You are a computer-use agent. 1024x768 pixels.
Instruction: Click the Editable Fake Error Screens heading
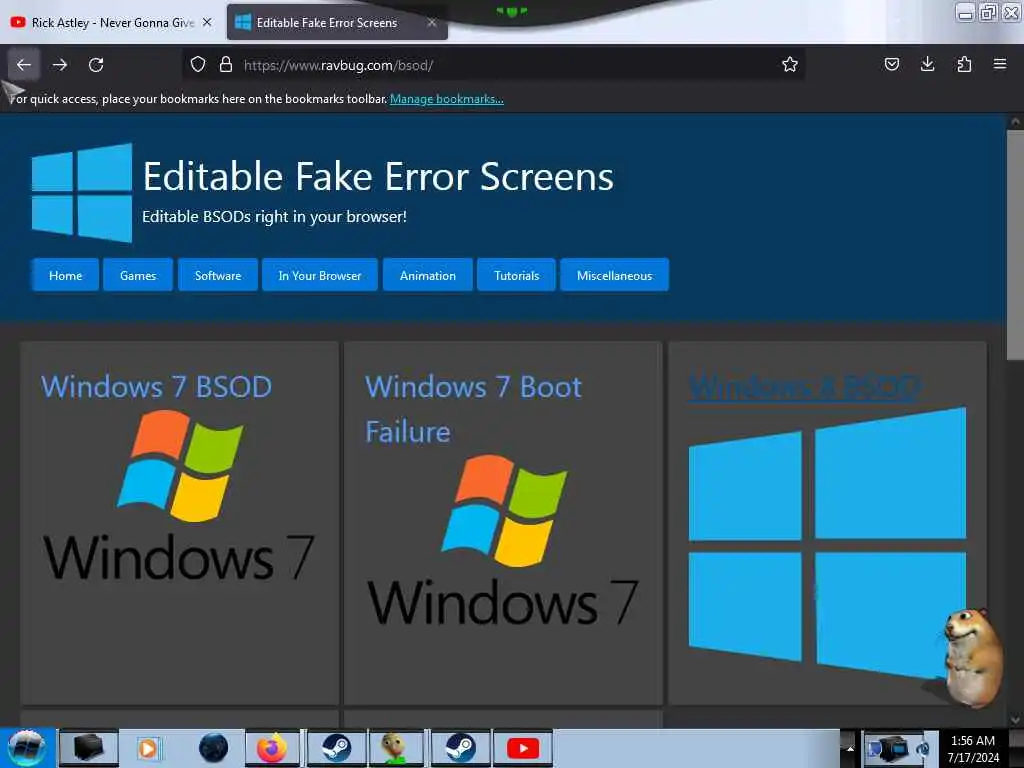[x=378, y=176]
